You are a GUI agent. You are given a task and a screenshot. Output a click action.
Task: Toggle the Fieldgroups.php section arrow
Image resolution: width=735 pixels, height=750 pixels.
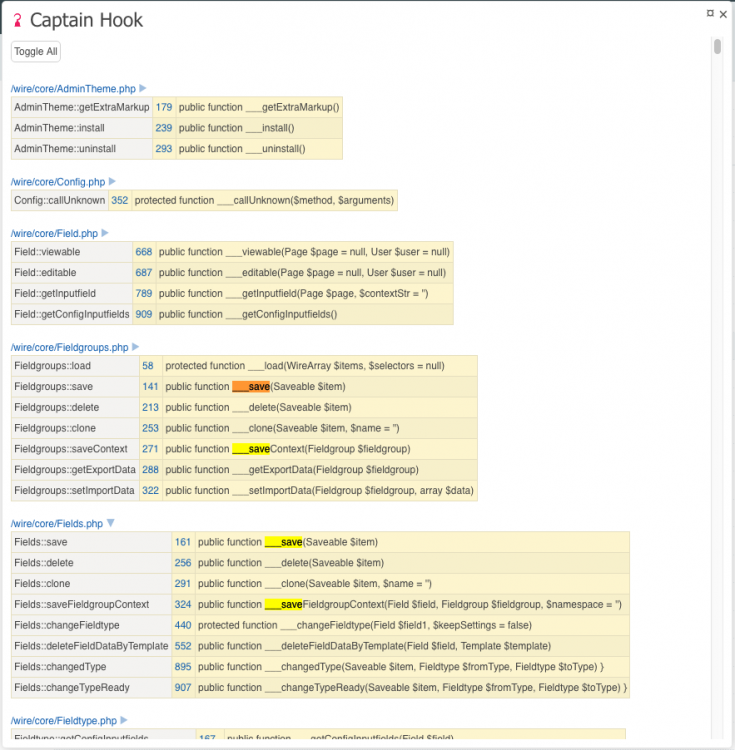pos(136,347)
